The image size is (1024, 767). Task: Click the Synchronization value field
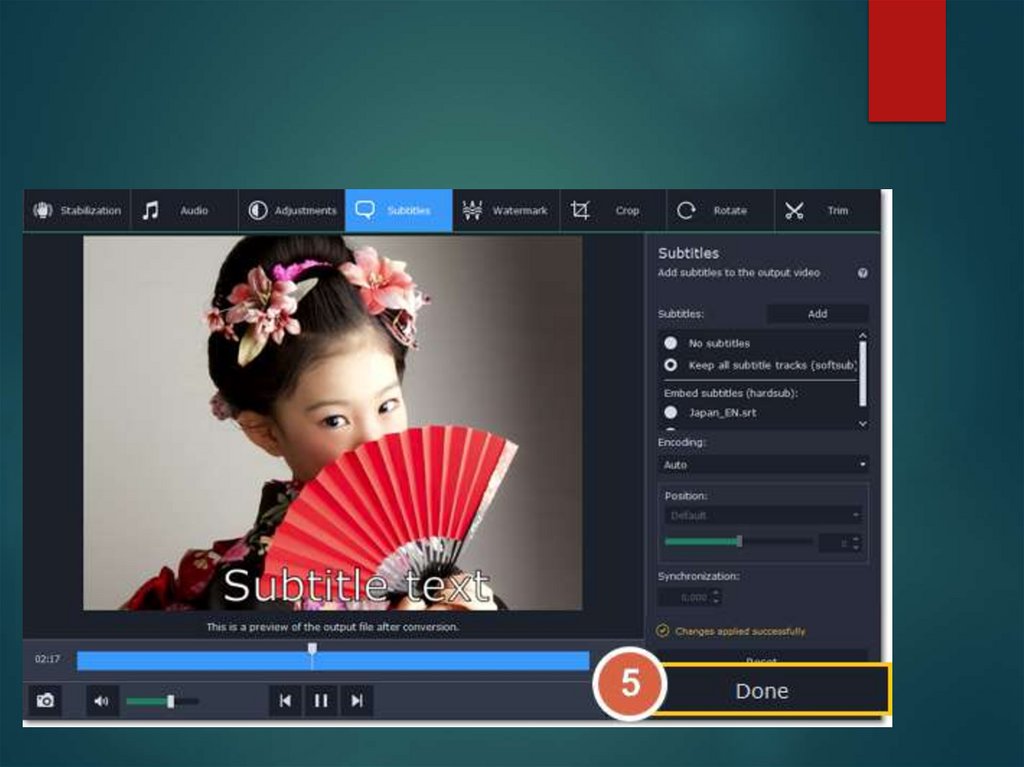pyautogui.click(x=689, y=597)
